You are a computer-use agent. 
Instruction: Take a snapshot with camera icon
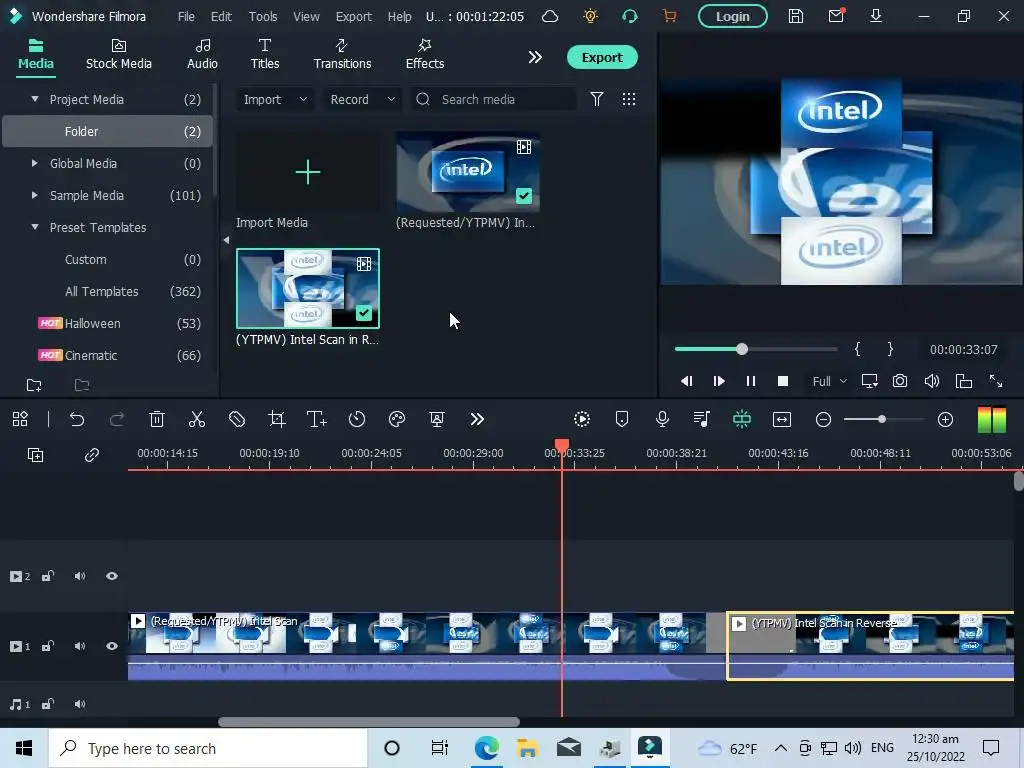click(x=900, y=381)
